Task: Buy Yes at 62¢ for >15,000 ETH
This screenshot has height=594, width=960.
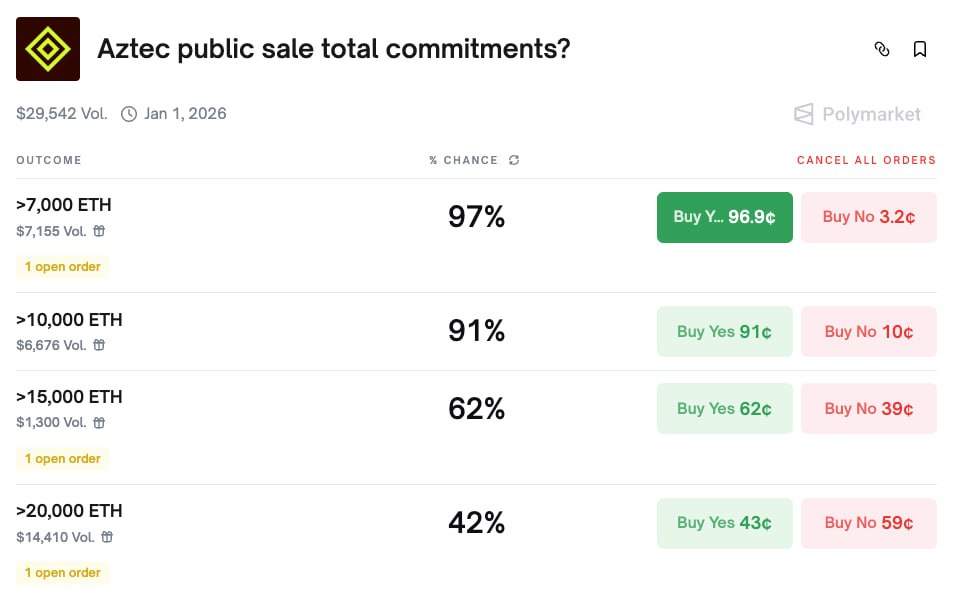Action: [x=724, y=408]
